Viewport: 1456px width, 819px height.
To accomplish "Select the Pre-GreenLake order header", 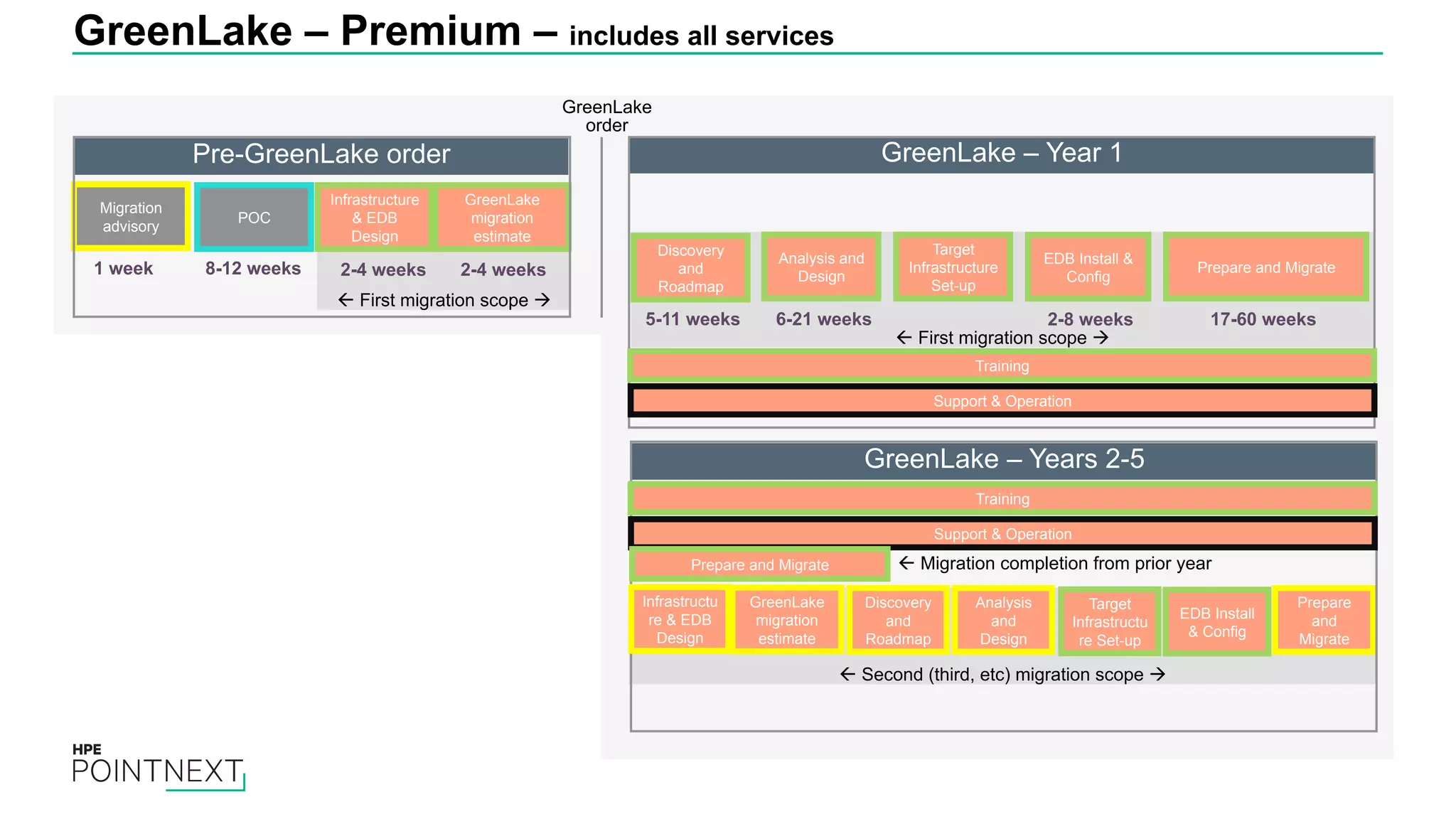I will click(321, 155).
